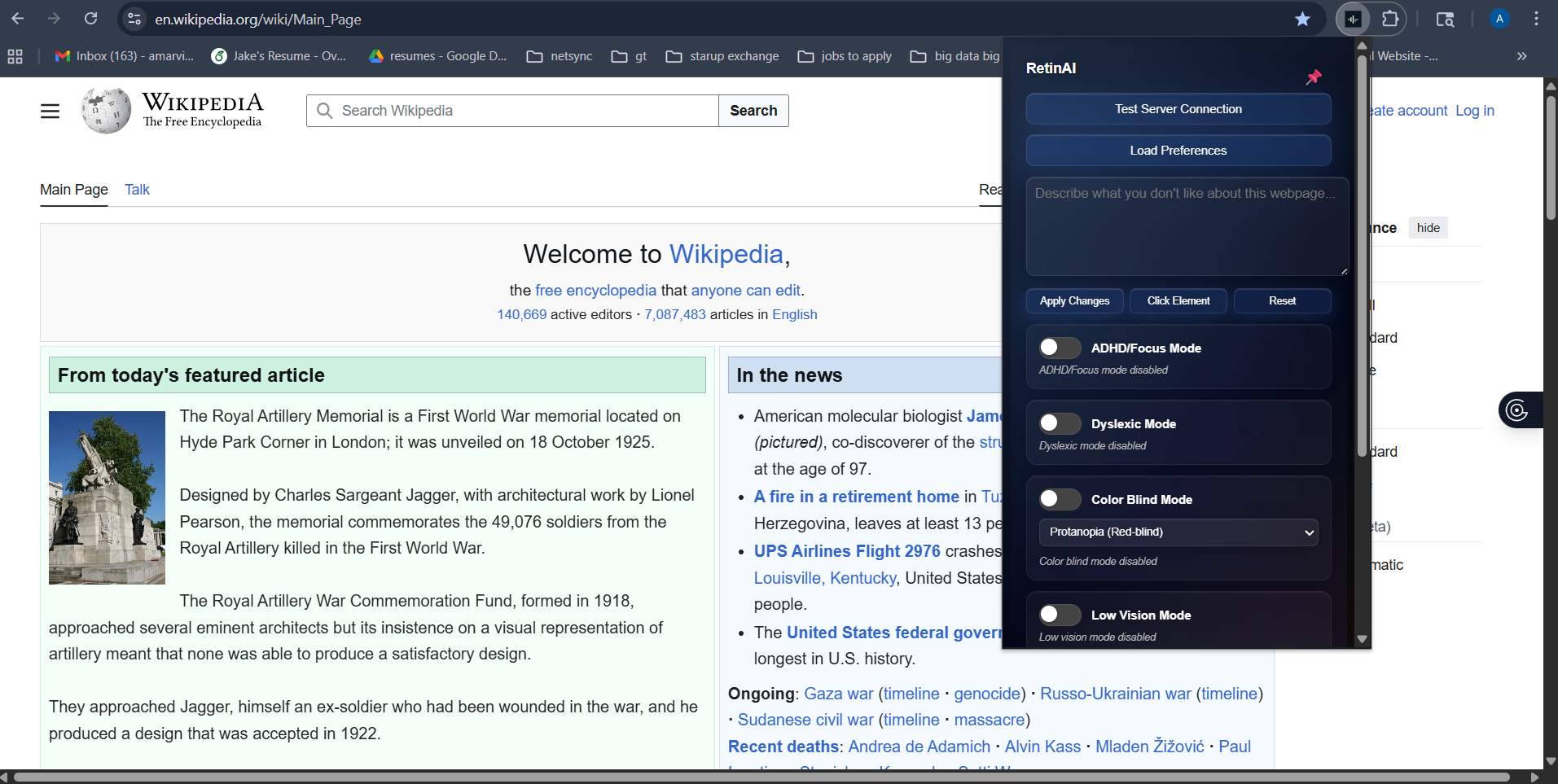Open the anyone can edit link
Viewport: 1558px width, 784px height.
(x=746, y=291)
